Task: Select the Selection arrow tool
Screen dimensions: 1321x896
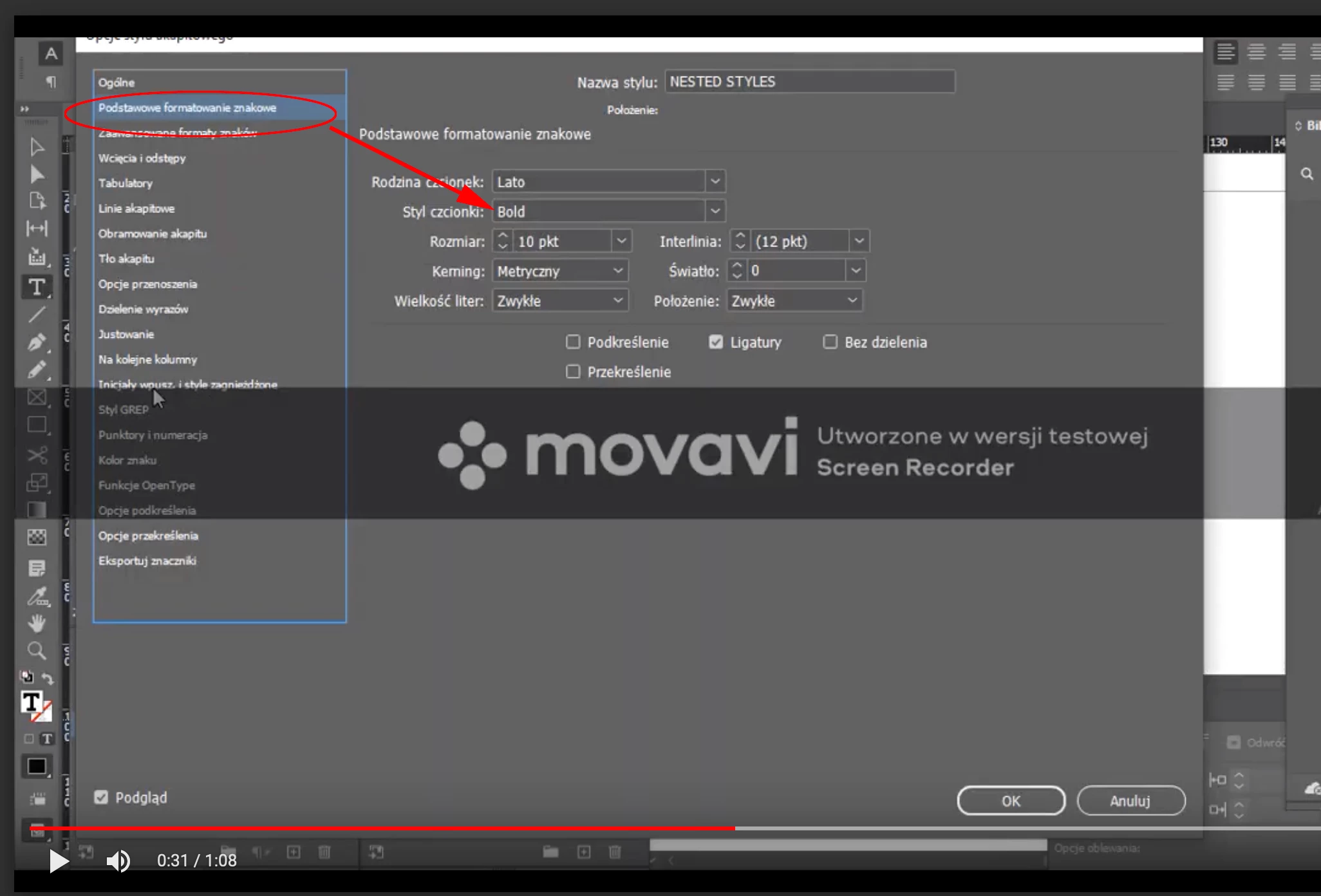Action: (37, 147)
